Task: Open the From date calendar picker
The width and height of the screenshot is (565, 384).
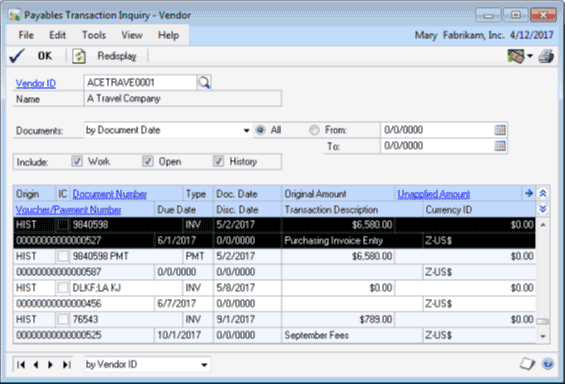Action: (x=500, y=130)
